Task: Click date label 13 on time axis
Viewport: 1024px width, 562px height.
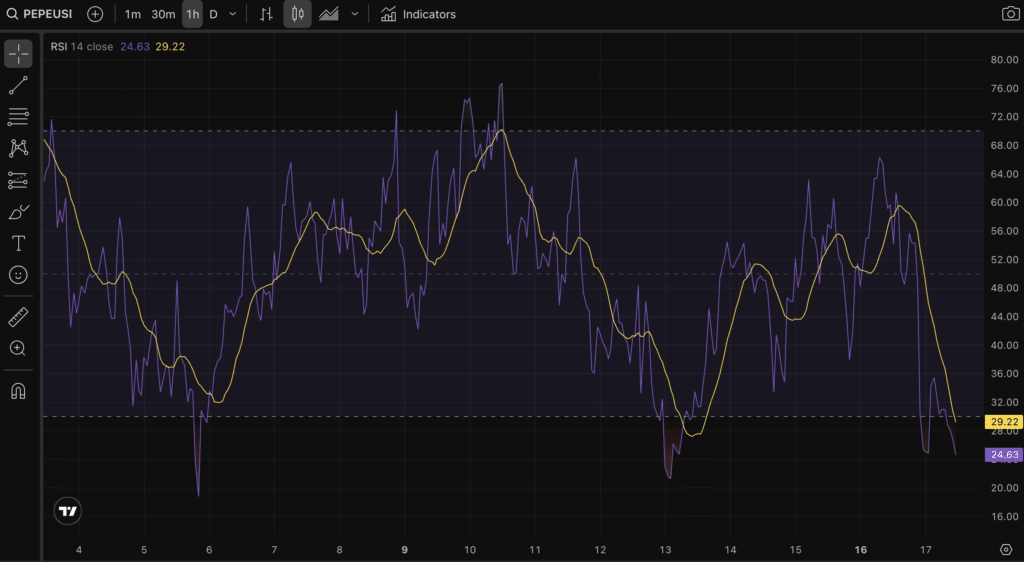Action: click(x=665, y=550)
